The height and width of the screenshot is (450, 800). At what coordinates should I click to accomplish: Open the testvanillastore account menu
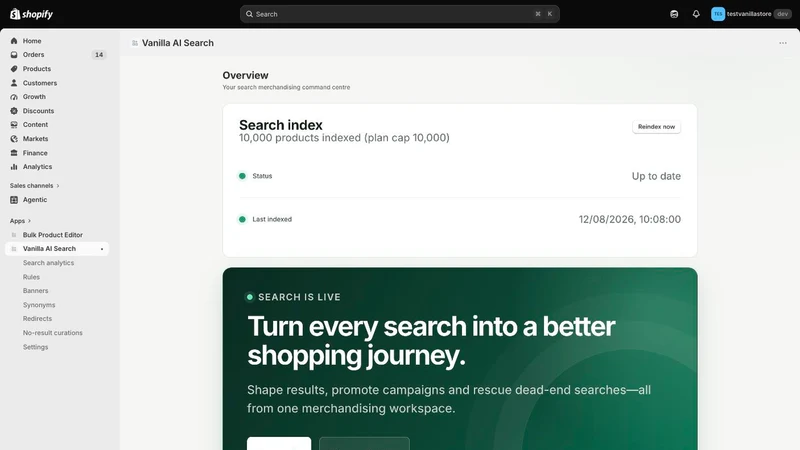pyautogui.click(x=751, y=14)
